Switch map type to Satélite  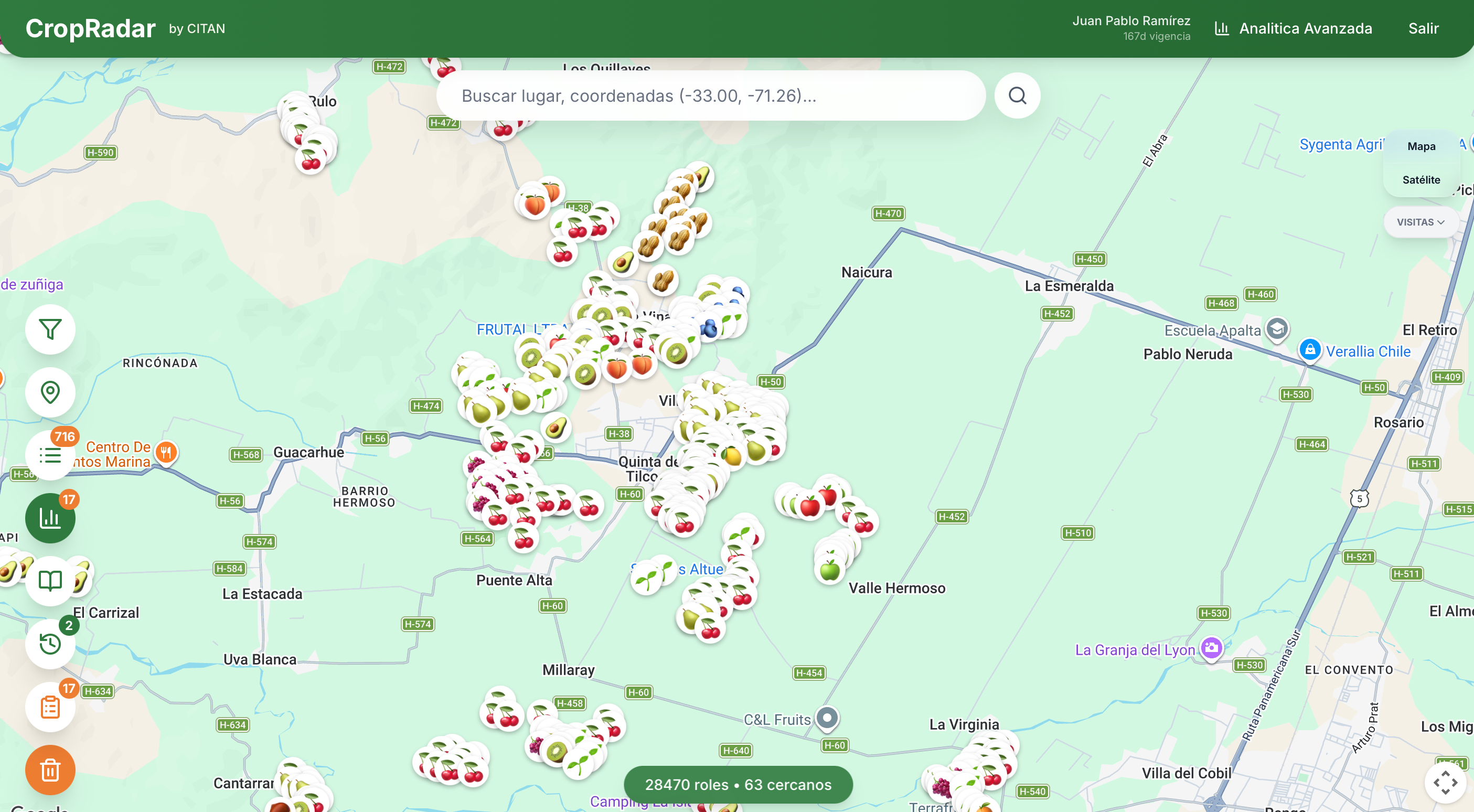[x=1421, y=180]
